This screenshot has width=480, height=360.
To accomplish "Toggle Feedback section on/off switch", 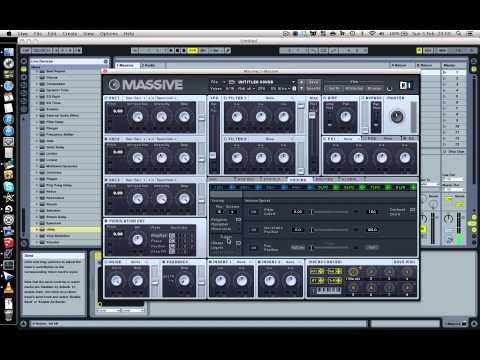I will point(165,262).
